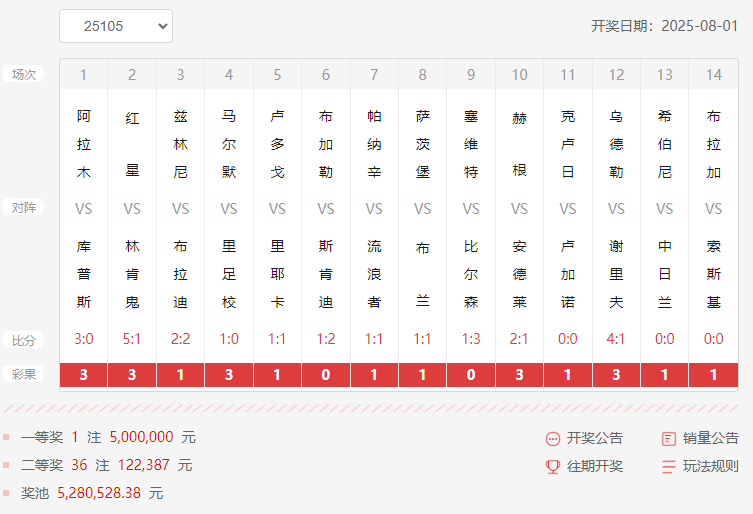The image size is (753, 514).
Task: Click the 玩法规则 list icon
Action: [x=669, y=466]
